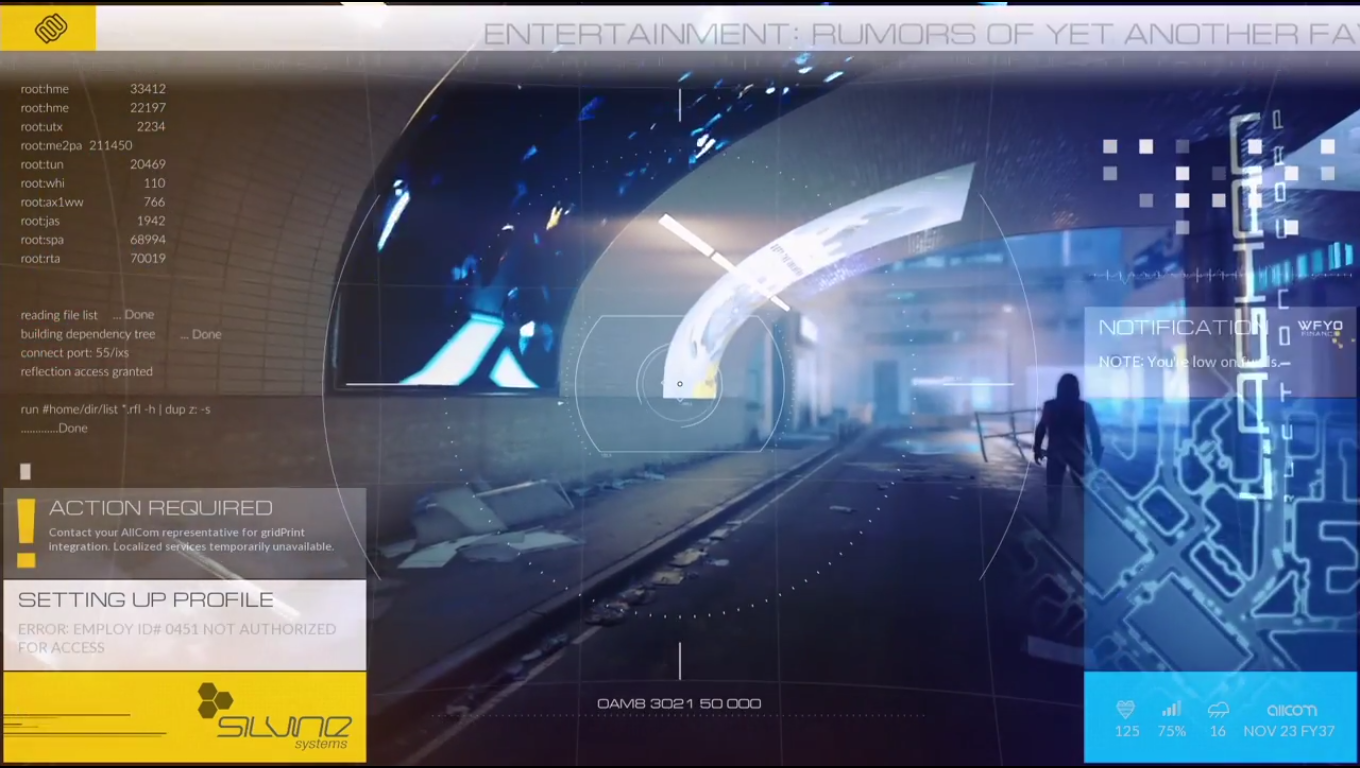
Task: Click the NOV 23 FY37 date display
Action: point(1289,731)
